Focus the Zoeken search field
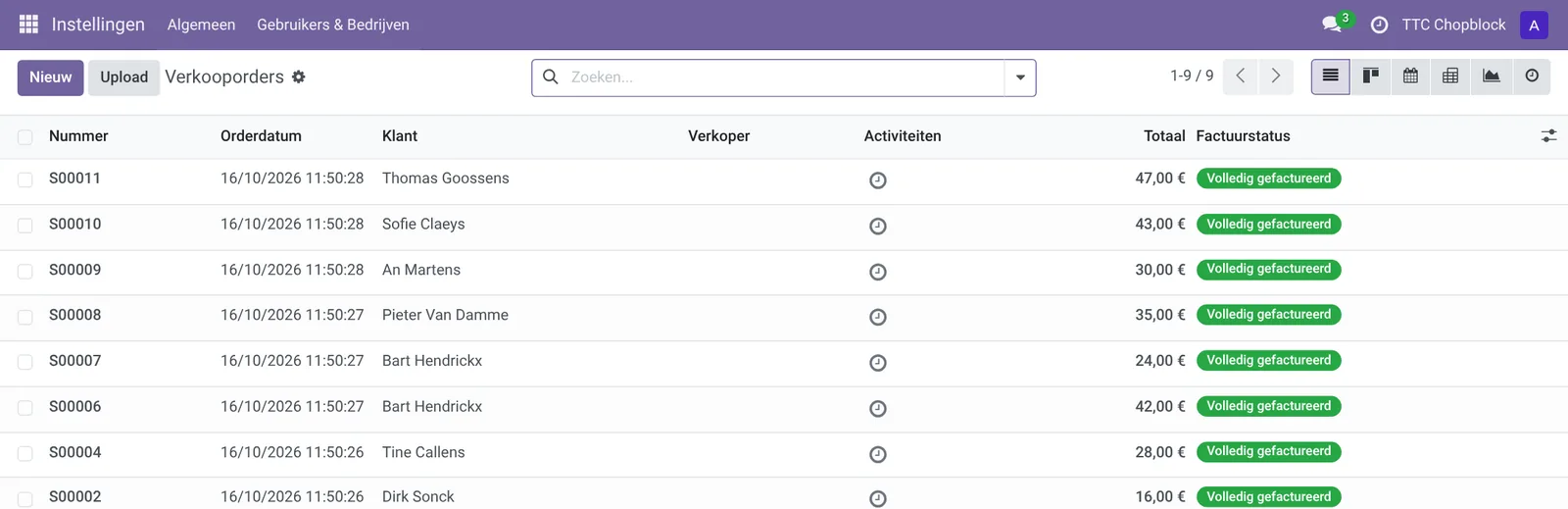Image resolution: width=1568 pixels, height=509 pixels. click(x=784, y=77)
